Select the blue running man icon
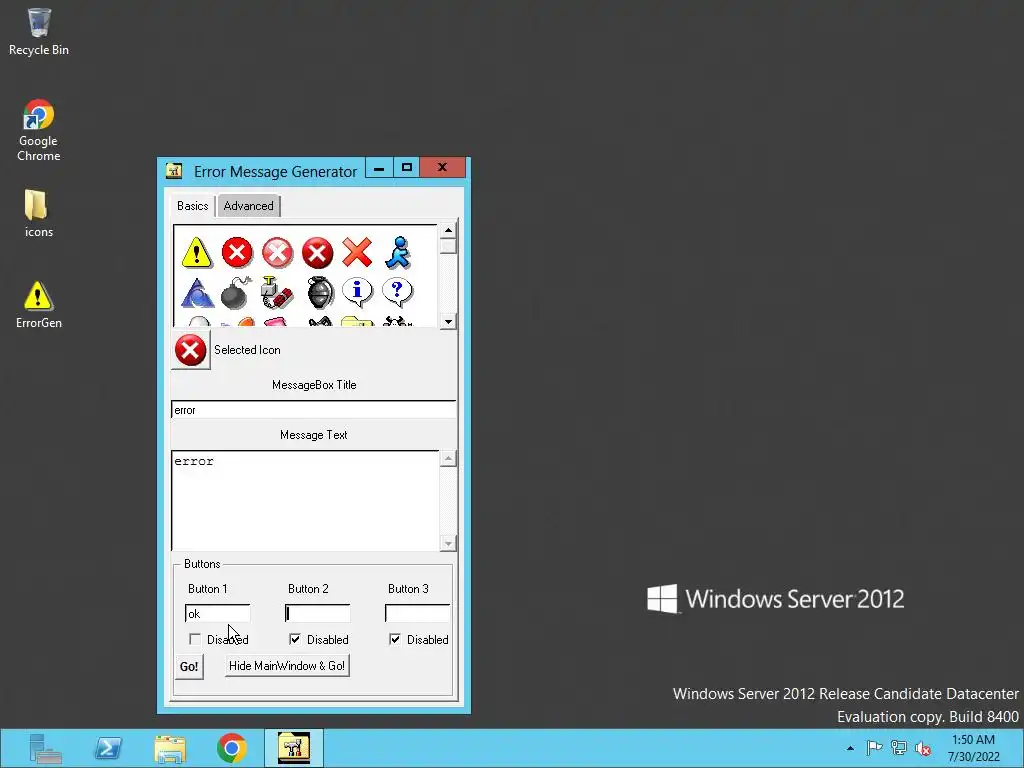The height and width of the screenshot is (768, 1024). point(398,253)
